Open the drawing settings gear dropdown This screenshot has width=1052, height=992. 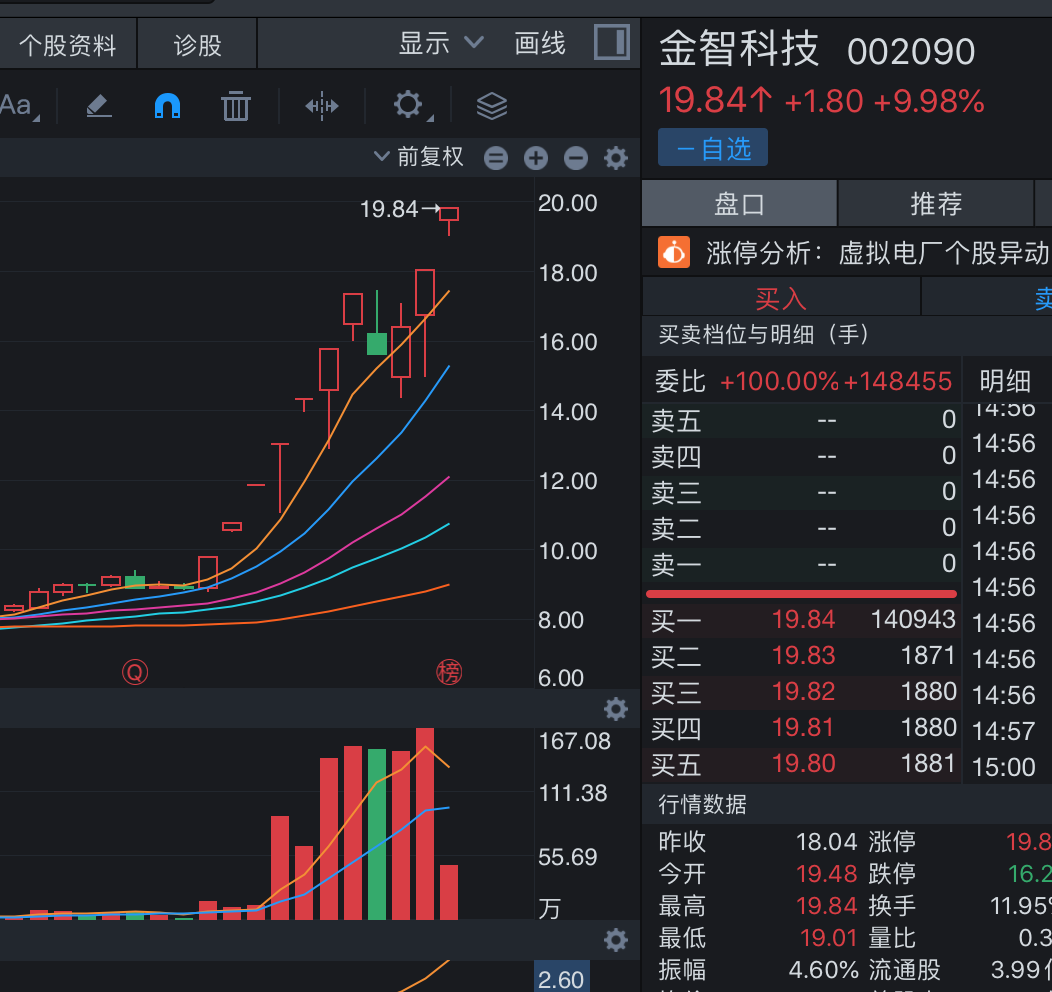pos(409,105)
